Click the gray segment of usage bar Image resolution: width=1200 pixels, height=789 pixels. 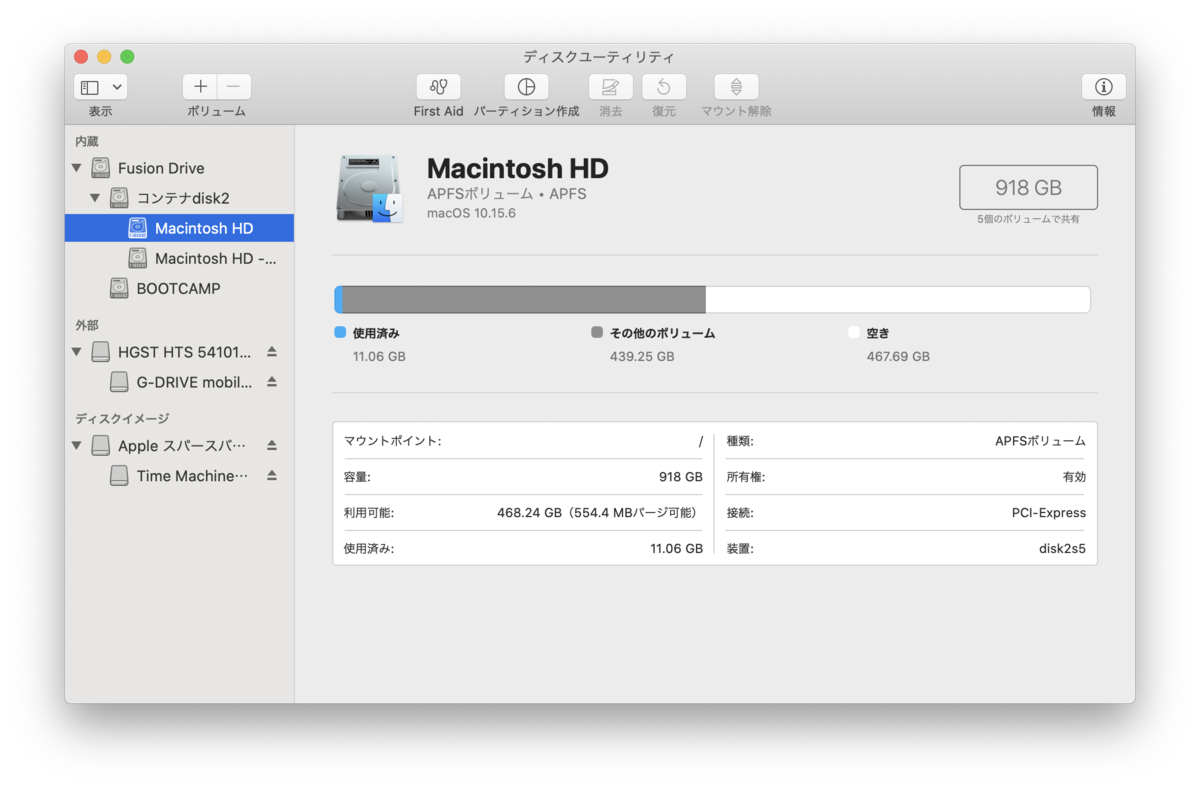coord(524,300)
